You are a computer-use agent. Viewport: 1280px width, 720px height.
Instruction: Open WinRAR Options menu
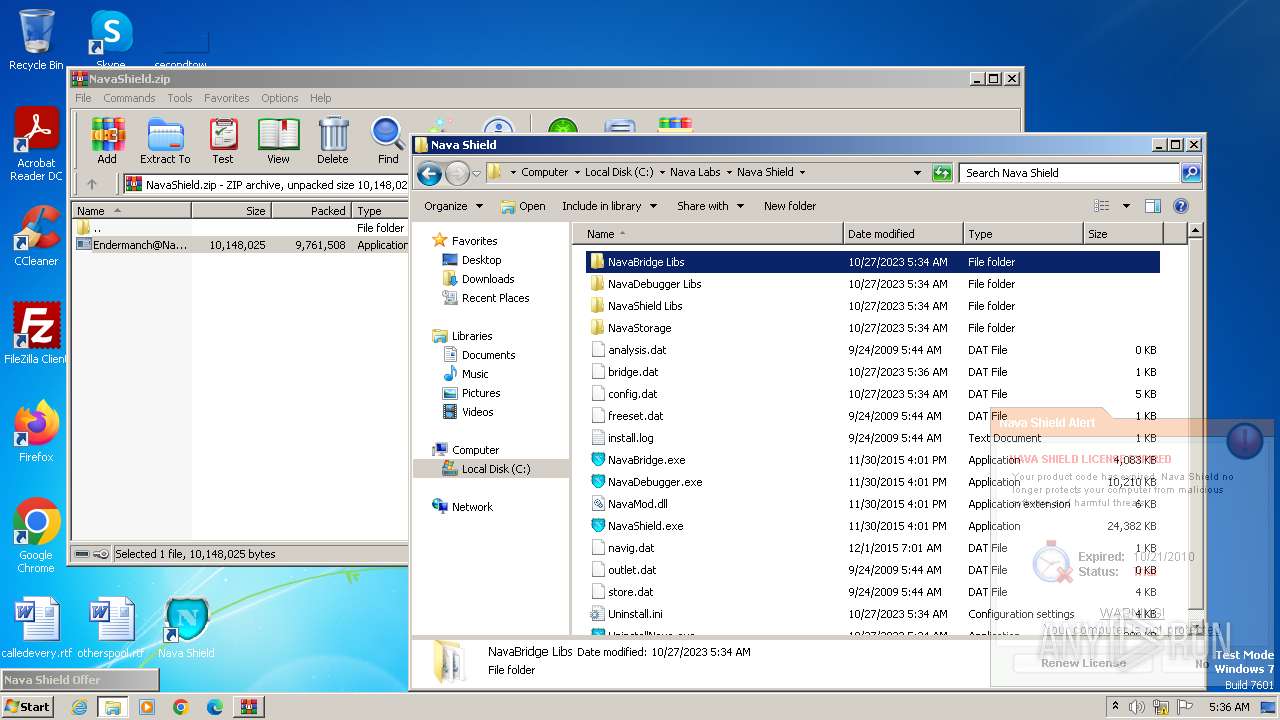coord(280,98)
